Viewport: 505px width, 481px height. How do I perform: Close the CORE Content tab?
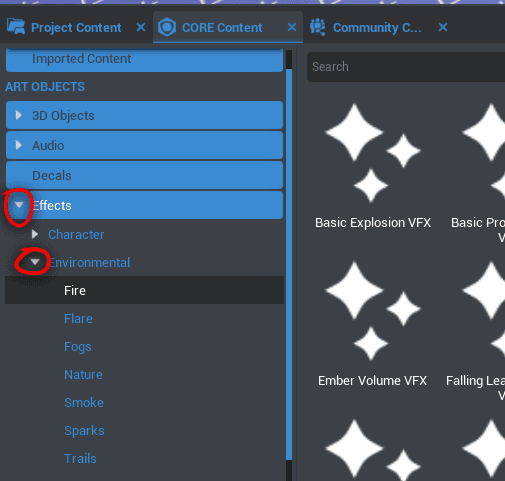(x=292, y=27)
